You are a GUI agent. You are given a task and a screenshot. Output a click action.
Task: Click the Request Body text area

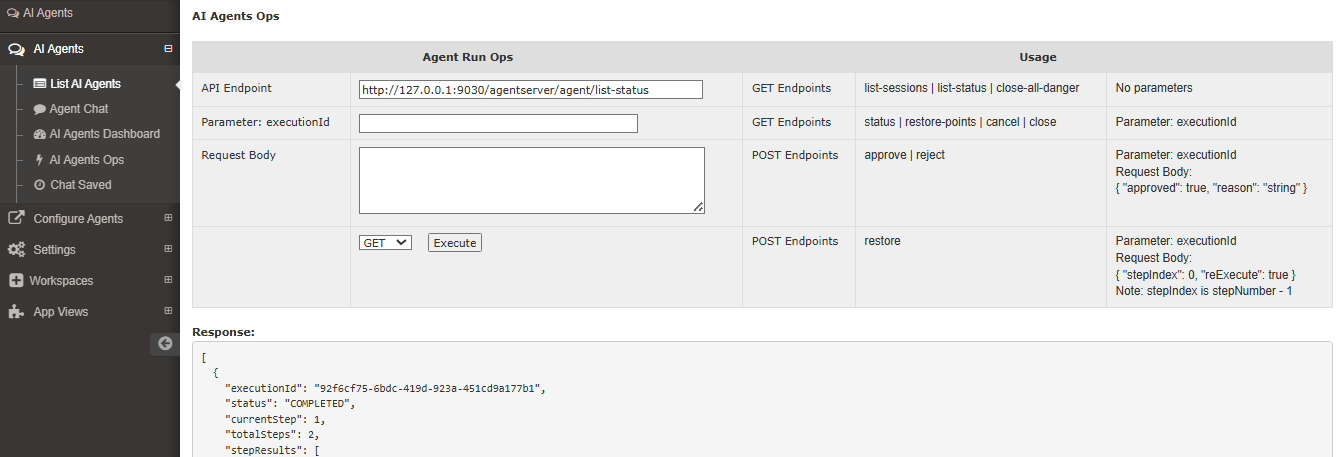pos(532,180)
